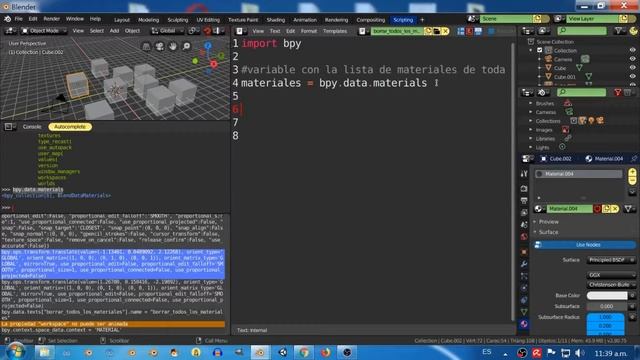
Task: Click the zoom magnifier icon in the viewport
Action: 186,47
